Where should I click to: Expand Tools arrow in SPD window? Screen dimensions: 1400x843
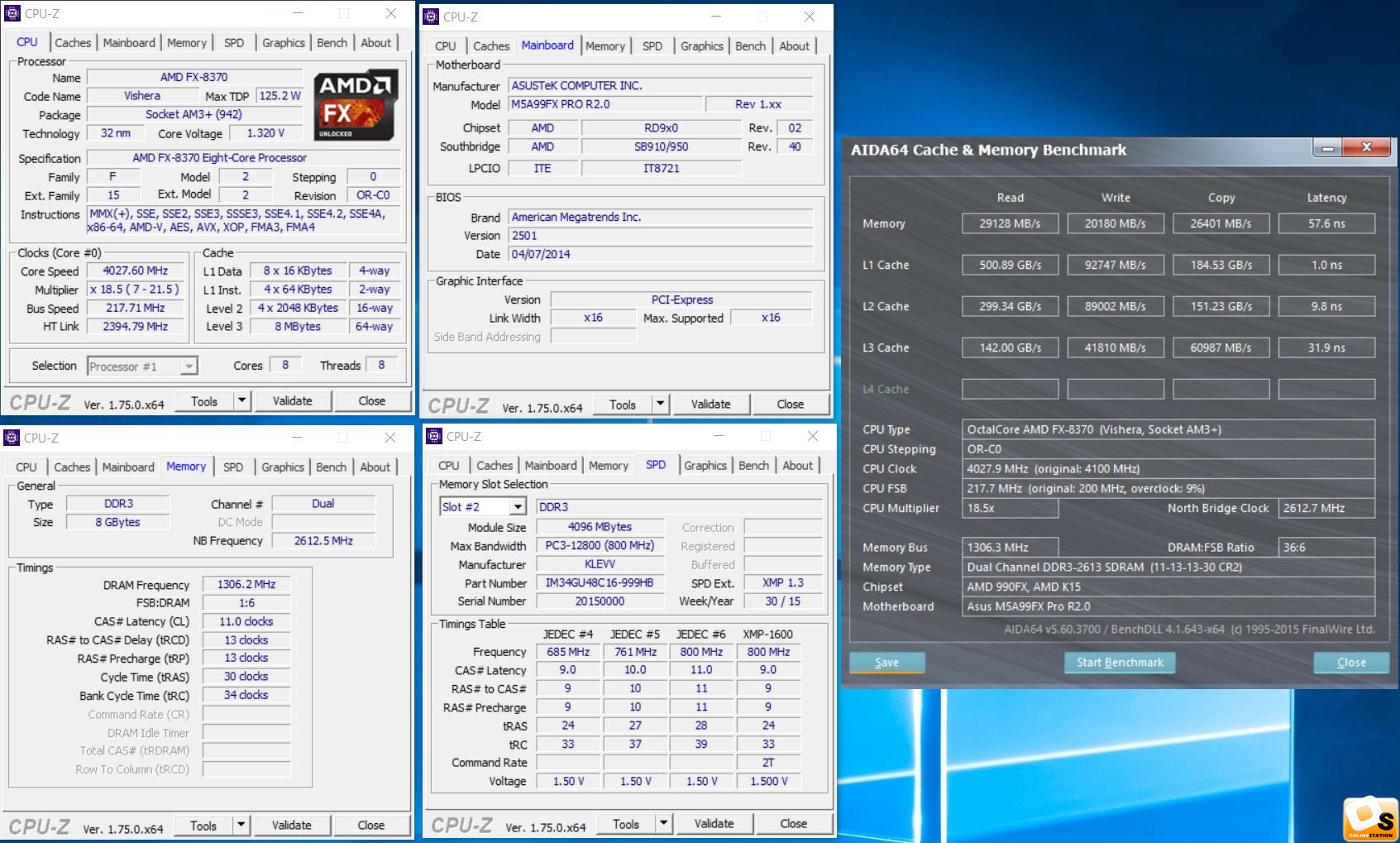[663, 823]
